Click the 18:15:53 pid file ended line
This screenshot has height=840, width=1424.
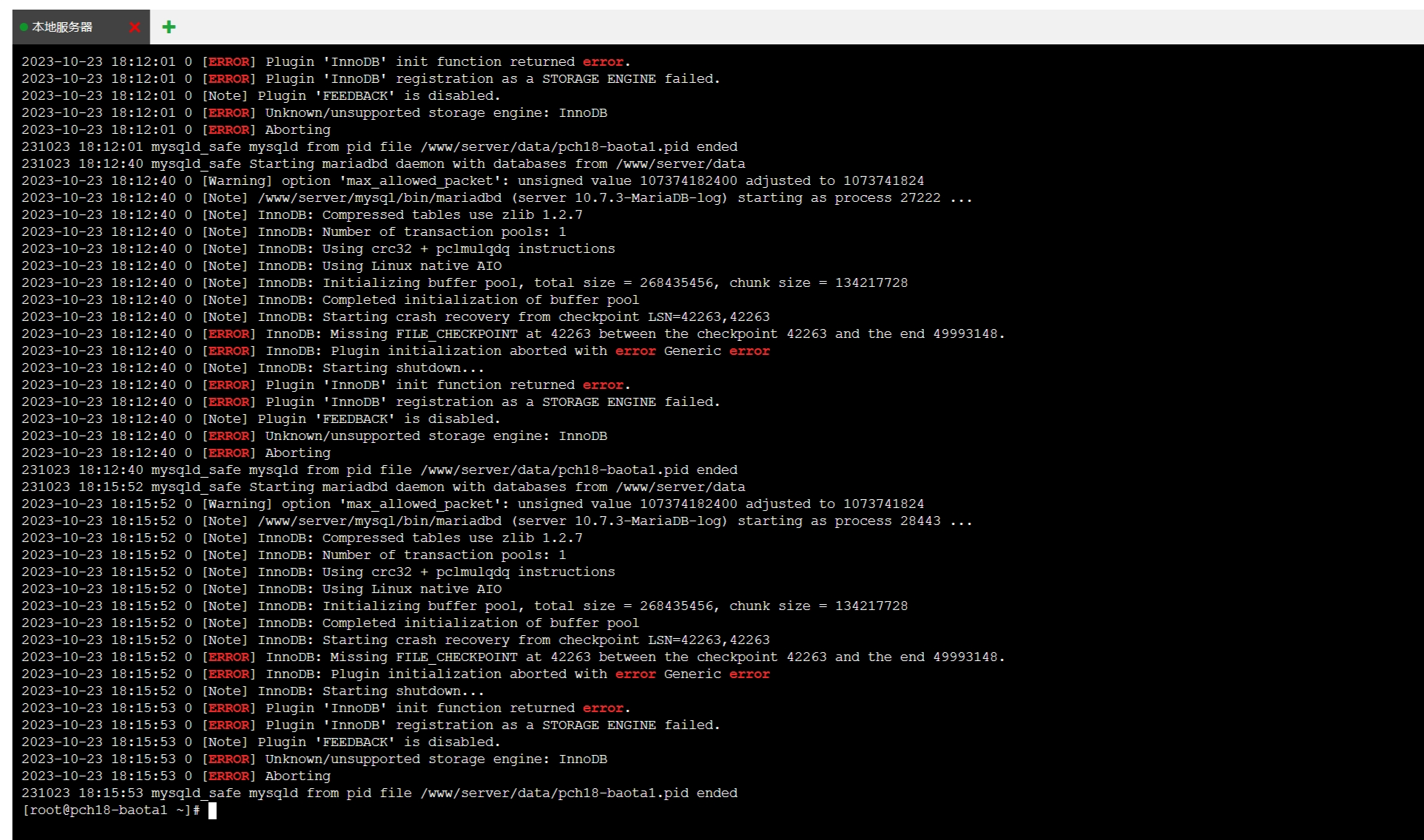click(x=379, y=793)
